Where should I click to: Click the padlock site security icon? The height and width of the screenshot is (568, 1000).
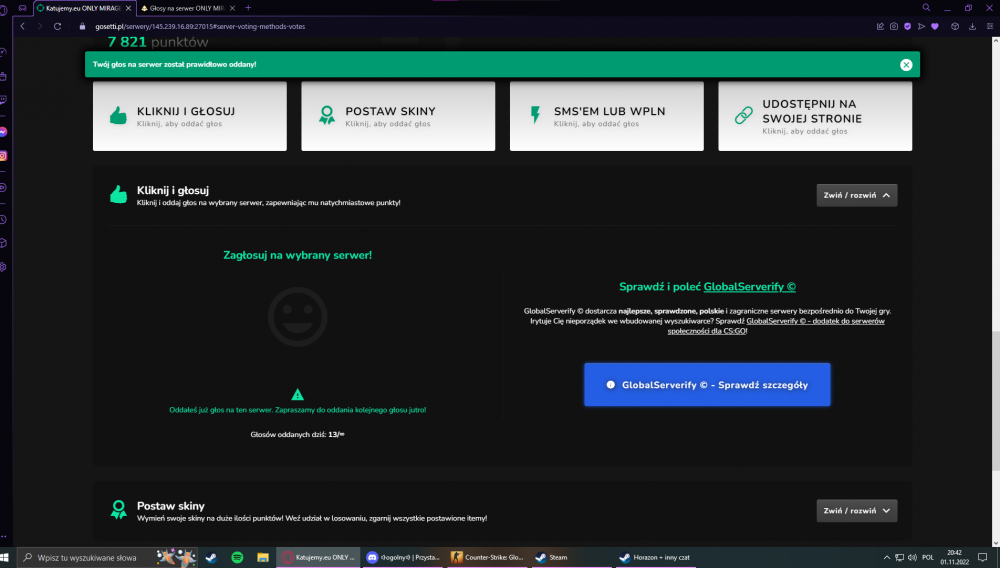pyautogui.click(x=82, y=26)
